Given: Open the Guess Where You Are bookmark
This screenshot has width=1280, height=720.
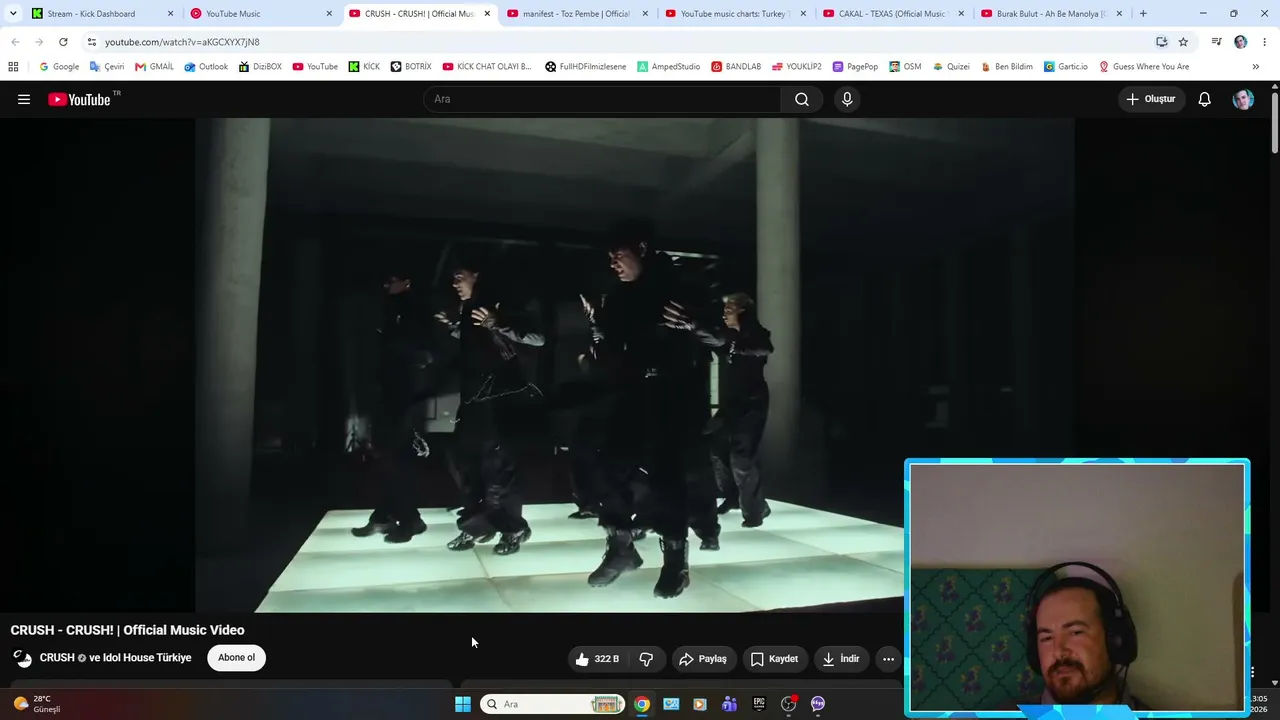Looking at the screenshot, I should pos(1144,67).
